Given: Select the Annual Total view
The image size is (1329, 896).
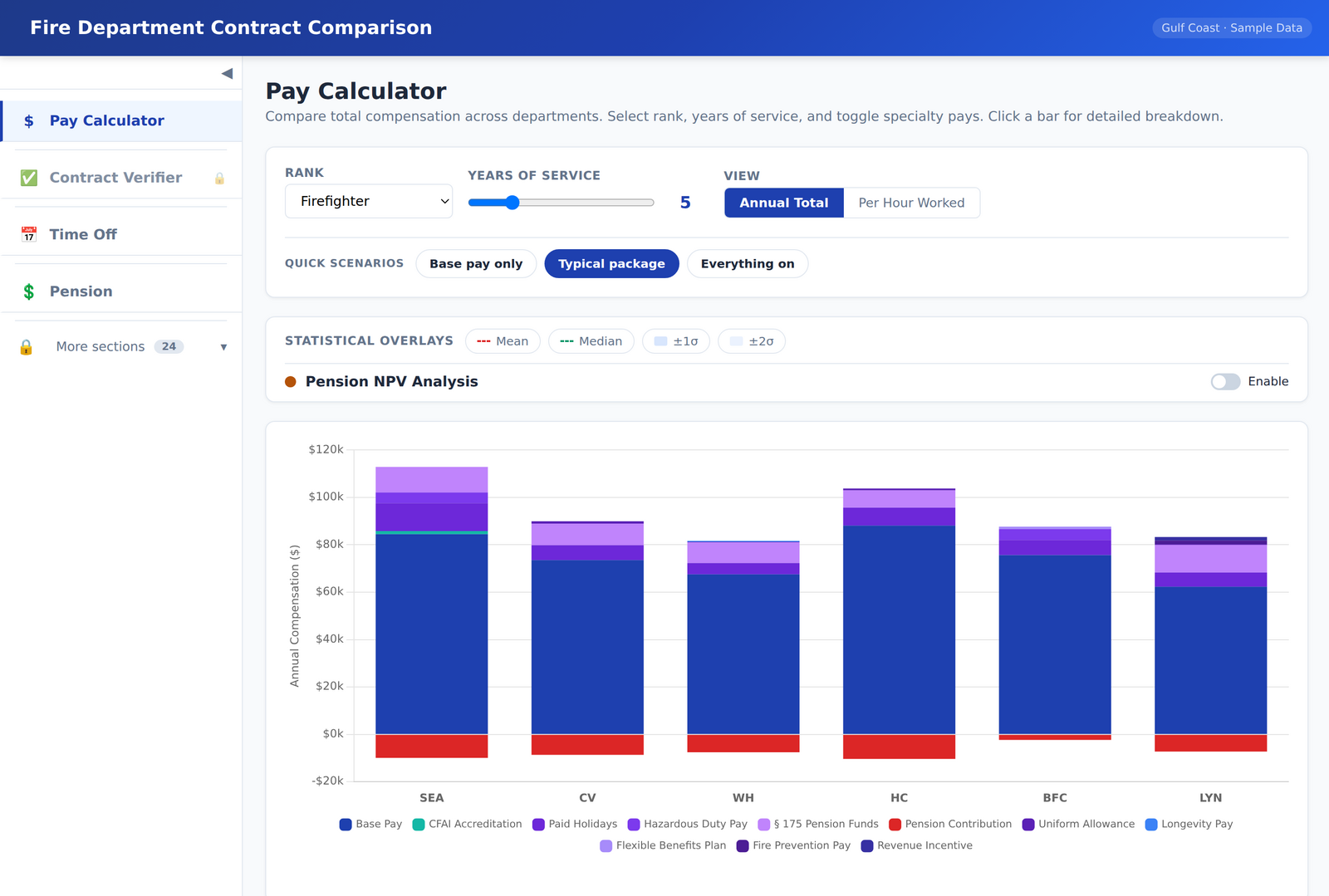Looking at the screenshot, I should pyautogui.click(x=784, y=203).
